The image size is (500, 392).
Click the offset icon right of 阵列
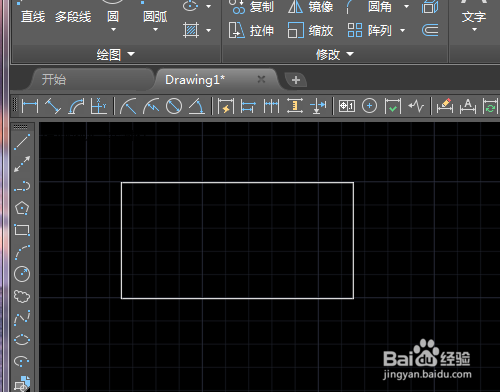coord(430,31)
